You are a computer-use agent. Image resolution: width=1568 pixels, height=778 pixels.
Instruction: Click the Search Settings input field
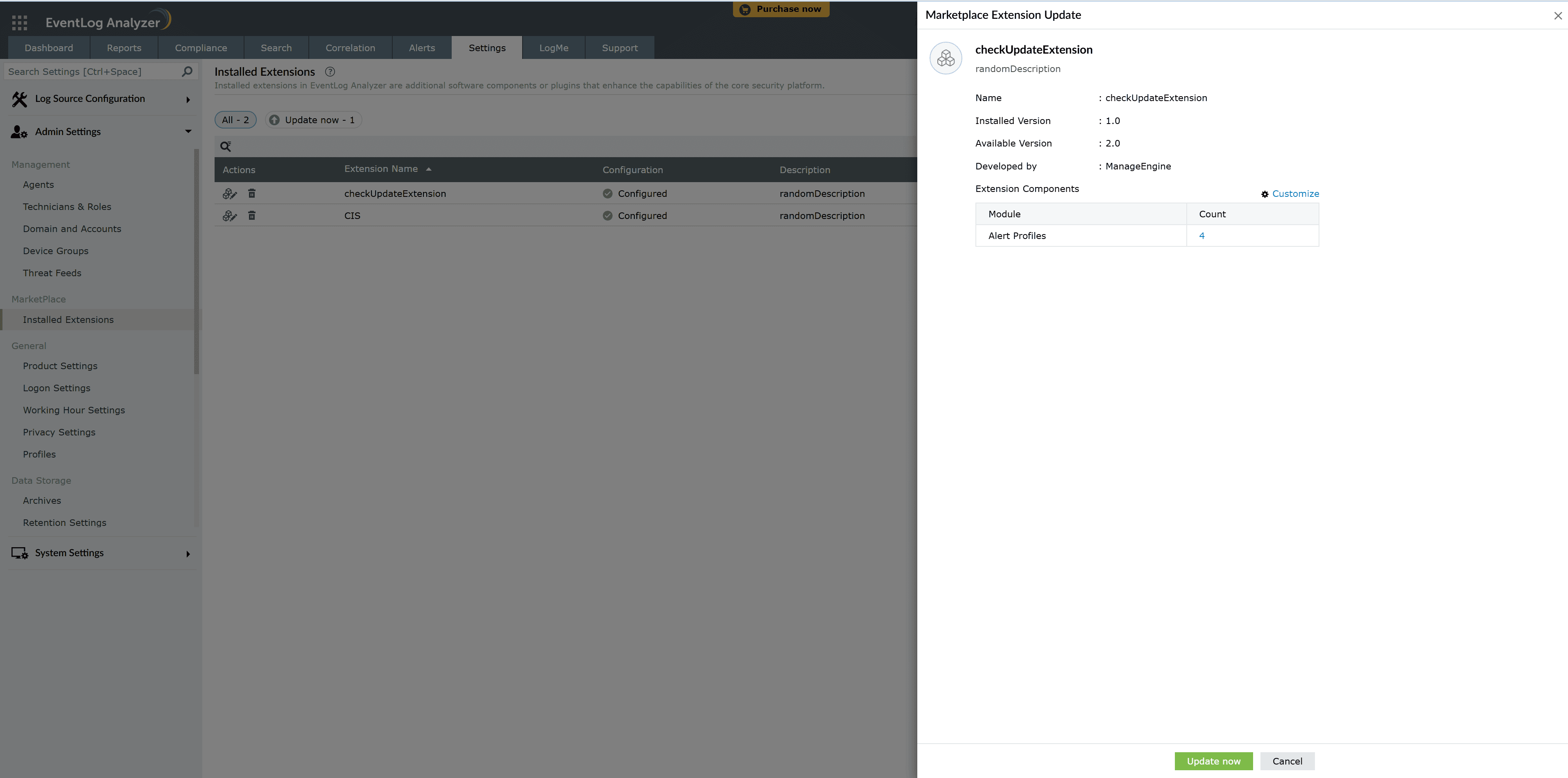(x=91, y=72)
